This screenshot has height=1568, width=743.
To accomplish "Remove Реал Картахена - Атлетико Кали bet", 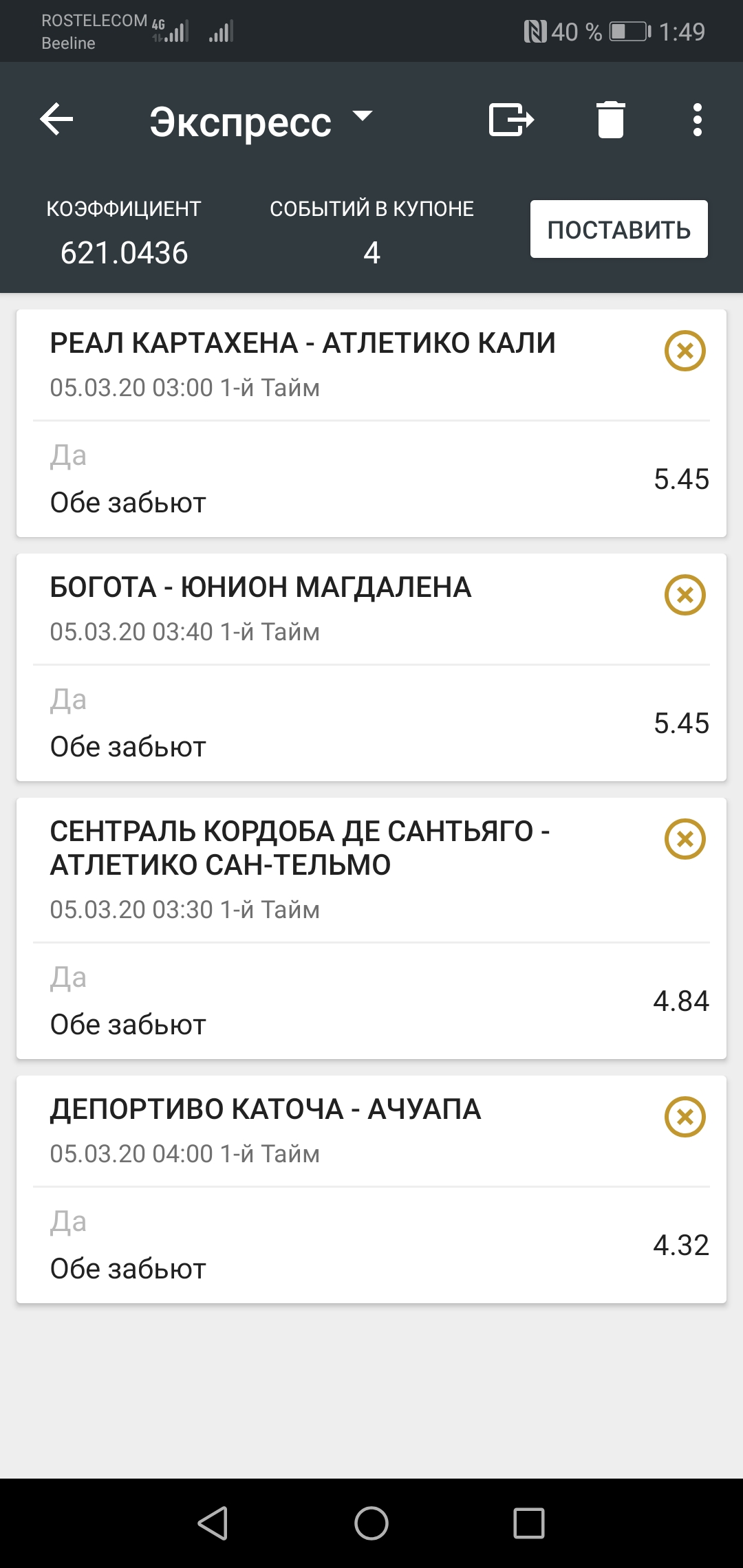I will point(685,351).
